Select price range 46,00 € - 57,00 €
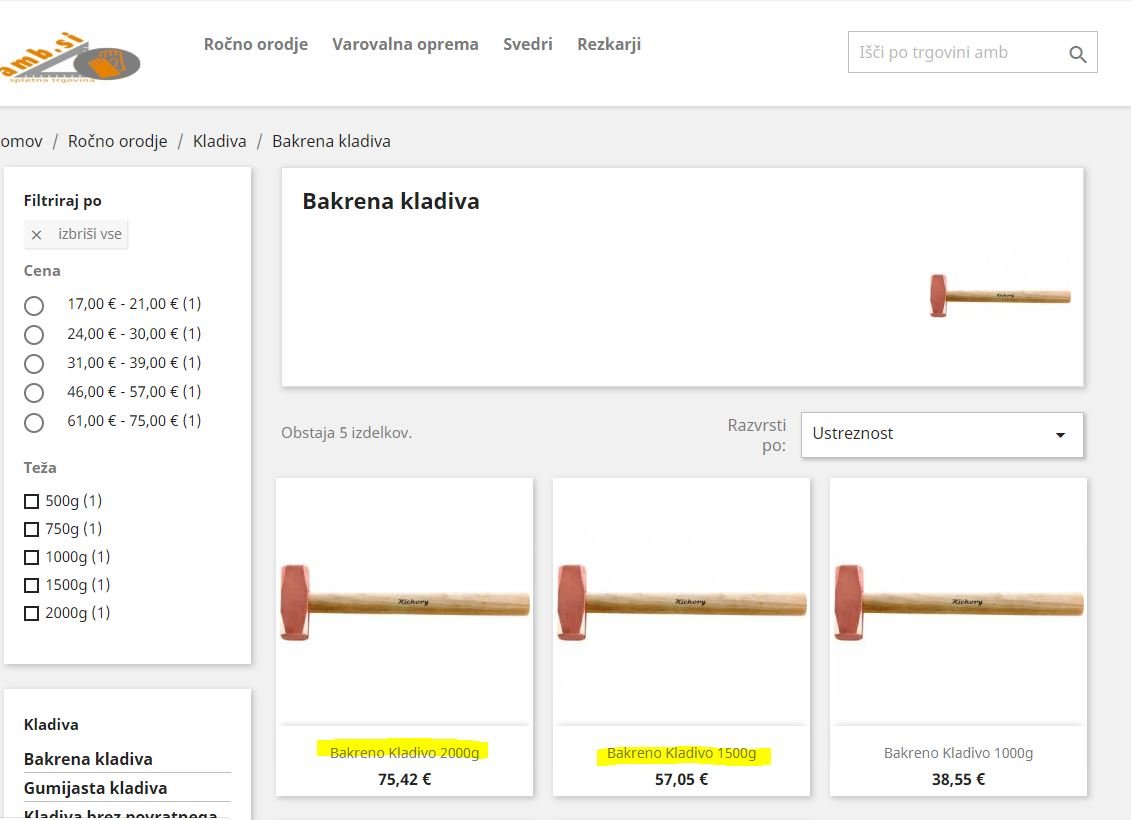 (34, 393)
